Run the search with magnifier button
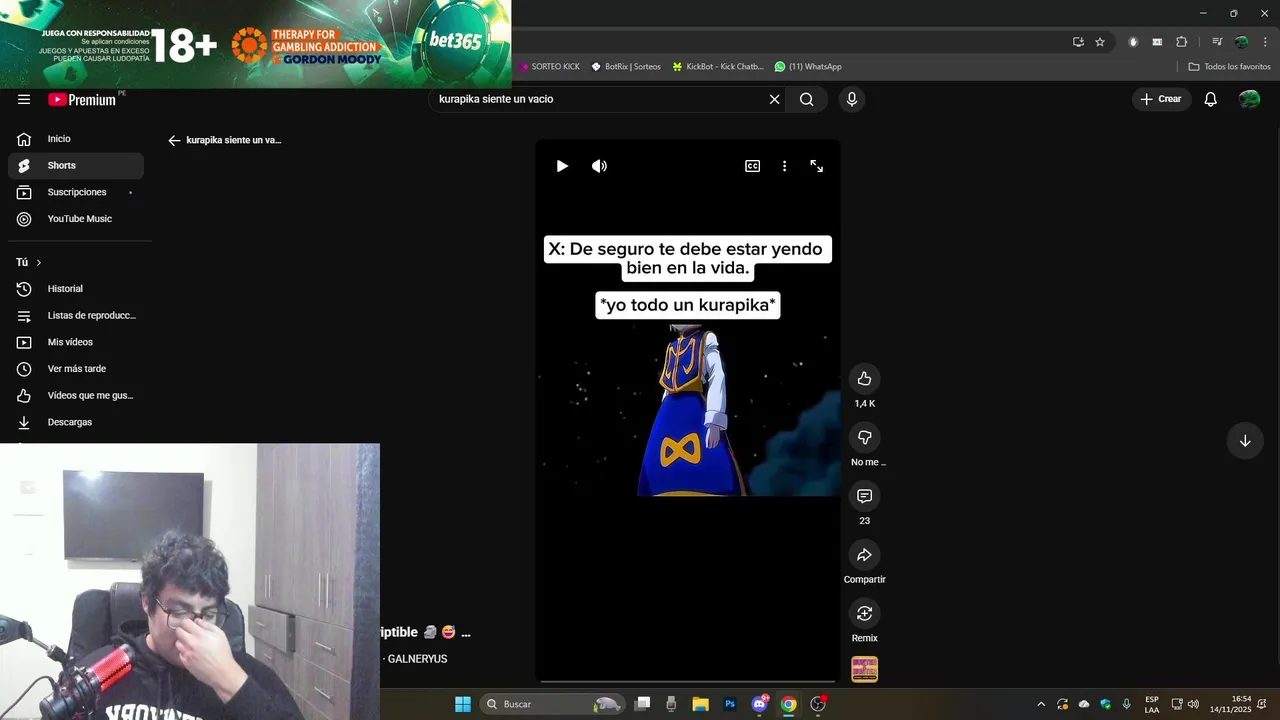 pos(807,99)
